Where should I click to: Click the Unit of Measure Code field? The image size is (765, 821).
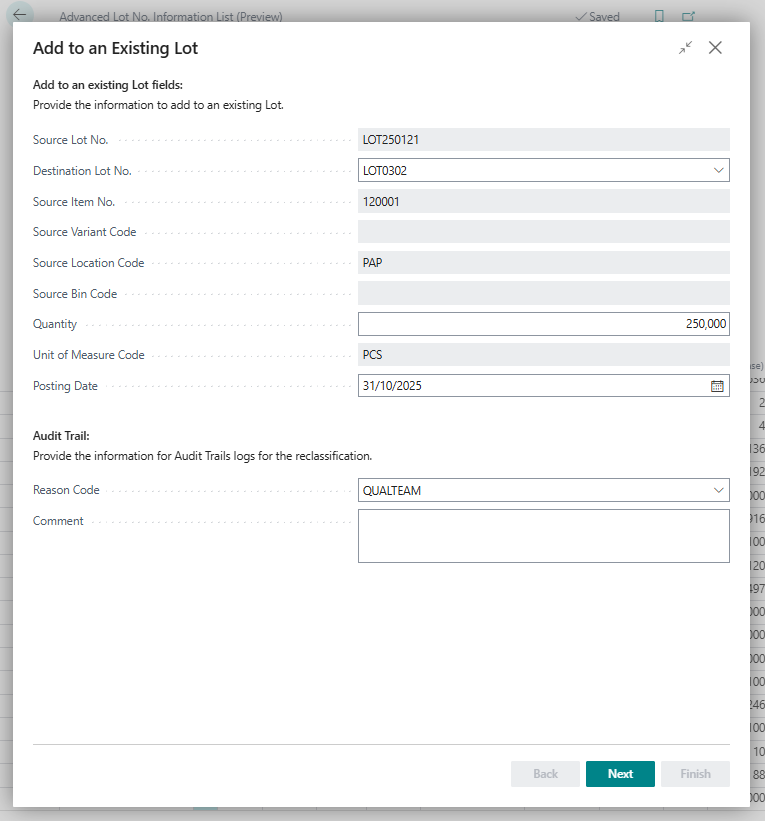point(543,355)
